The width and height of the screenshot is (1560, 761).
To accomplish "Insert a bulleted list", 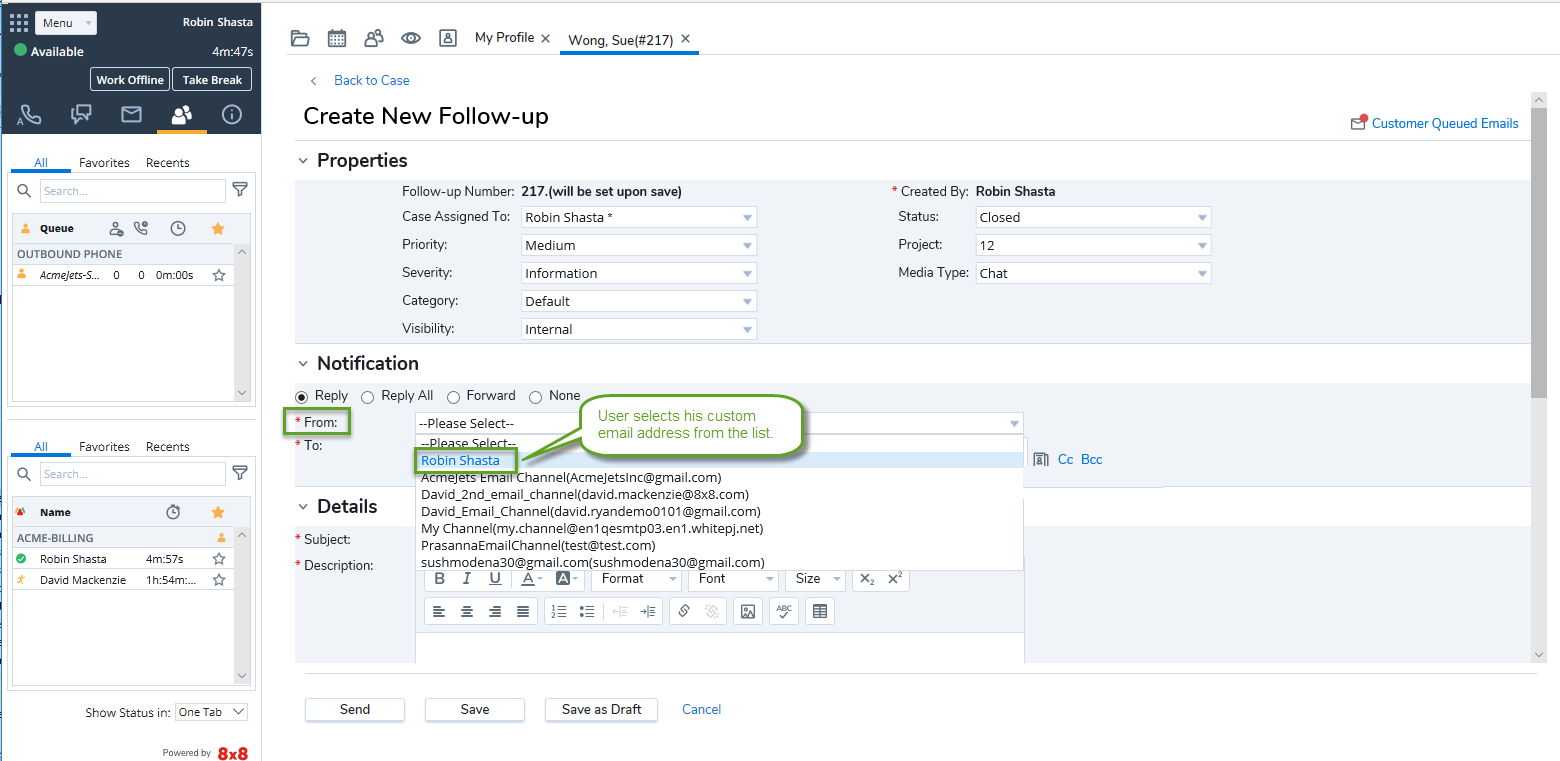I will (587, 611).
